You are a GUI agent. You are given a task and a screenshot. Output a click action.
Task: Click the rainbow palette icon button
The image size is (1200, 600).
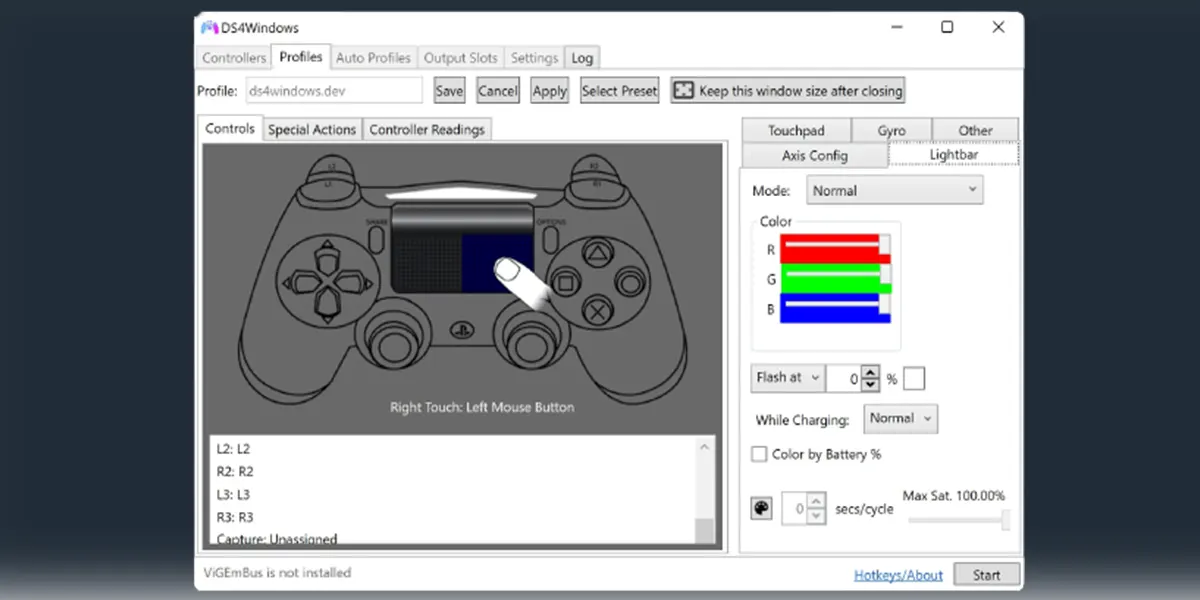tap(761, 509)
